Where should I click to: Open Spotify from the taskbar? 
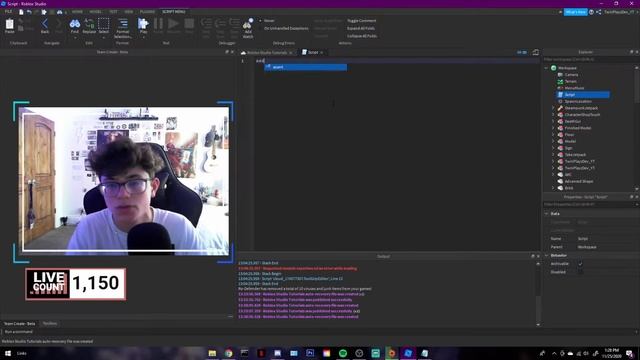click(x=343, y=353)
